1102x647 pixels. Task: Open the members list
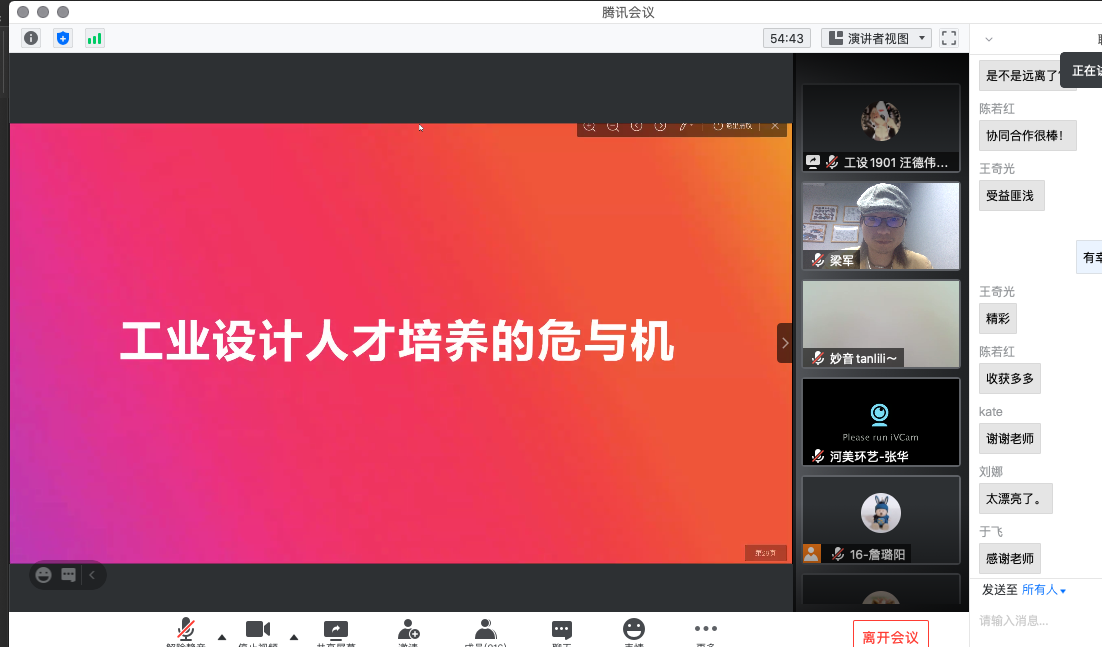[x=486, y=630]
